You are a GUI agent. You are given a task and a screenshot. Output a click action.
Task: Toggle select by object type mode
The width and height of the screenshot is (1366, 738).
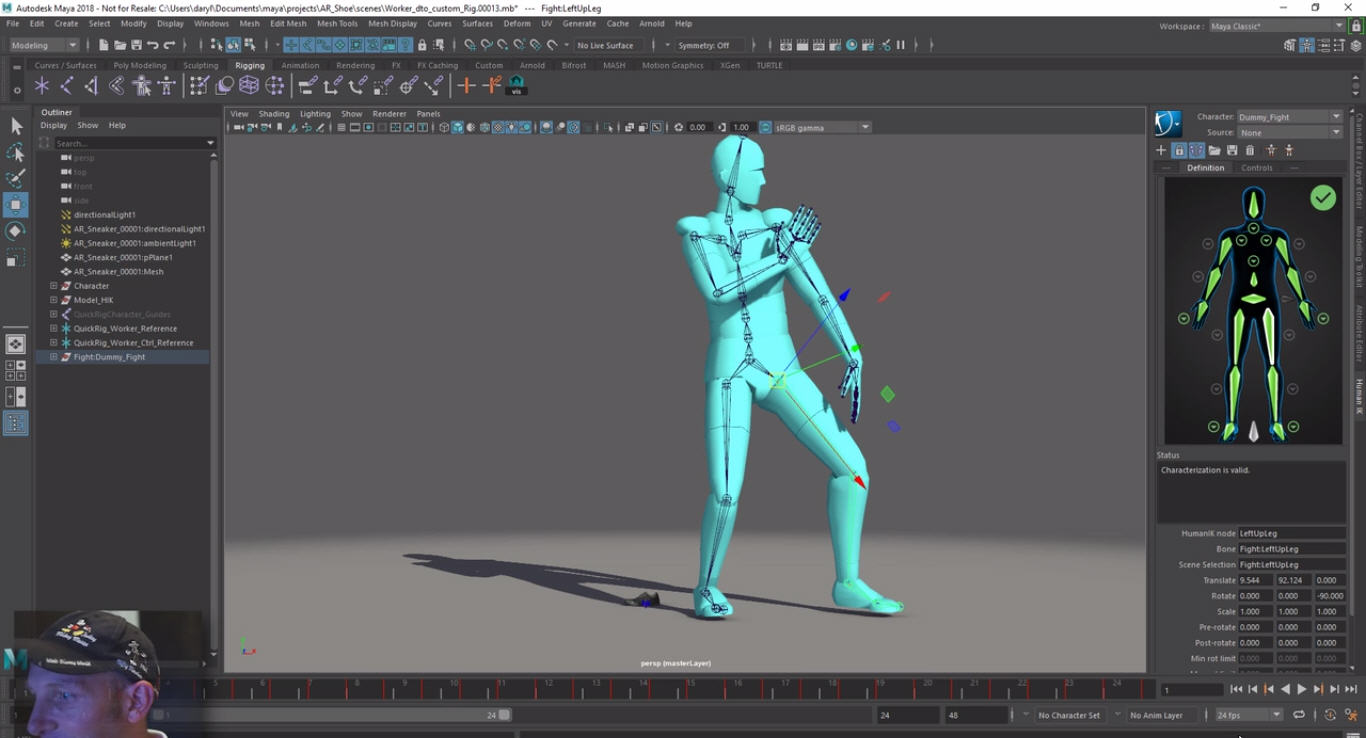point(233,45)
